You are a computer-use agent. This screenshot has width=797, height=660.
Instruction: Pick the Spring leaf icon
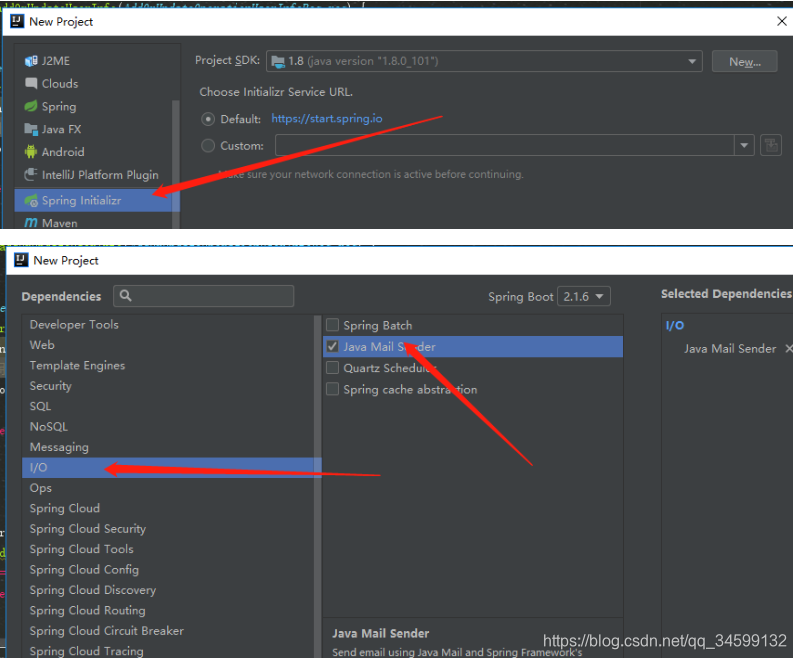(x=31, y=106)
